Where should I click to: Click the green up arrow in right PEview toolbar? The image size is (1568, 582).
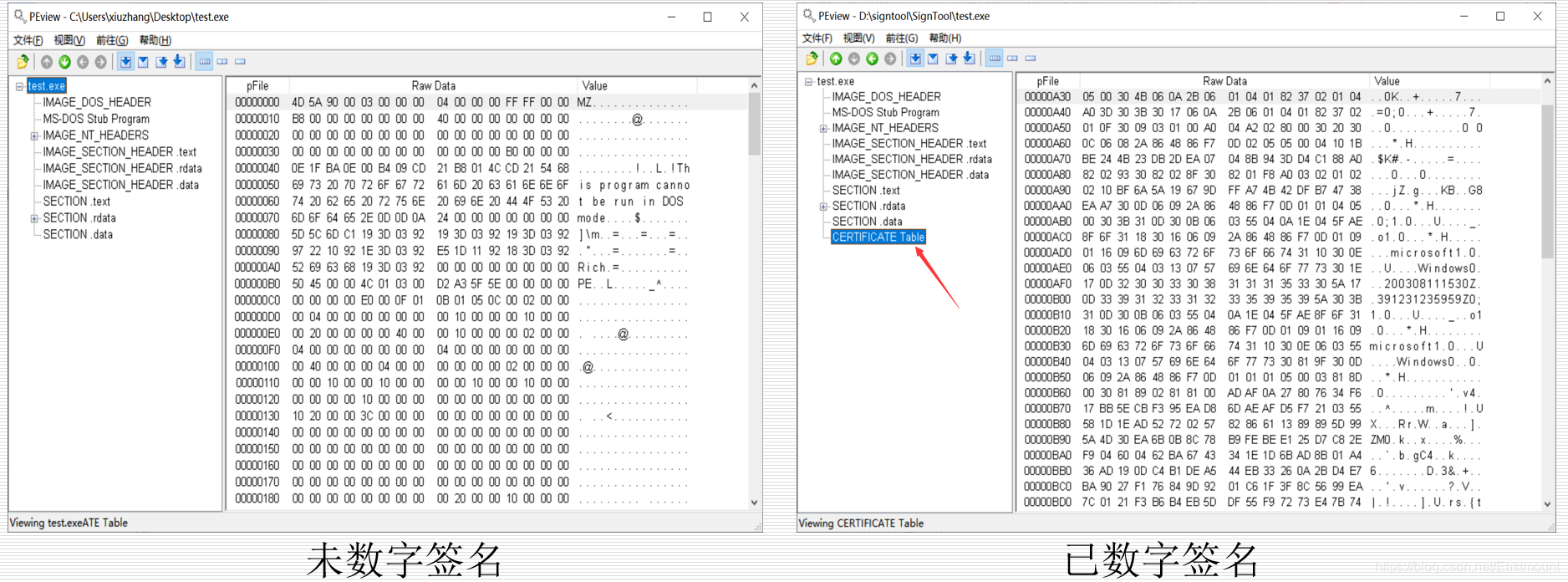pos(836,59)
